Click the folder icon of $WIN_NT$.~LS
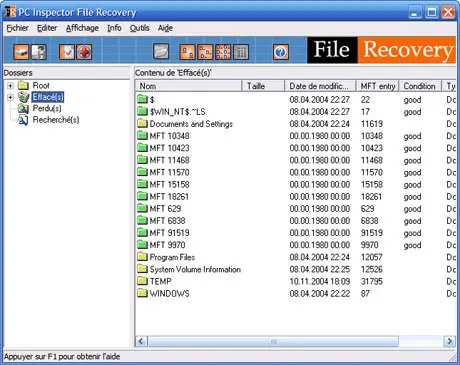460x365 pixels. coord(142,111)
